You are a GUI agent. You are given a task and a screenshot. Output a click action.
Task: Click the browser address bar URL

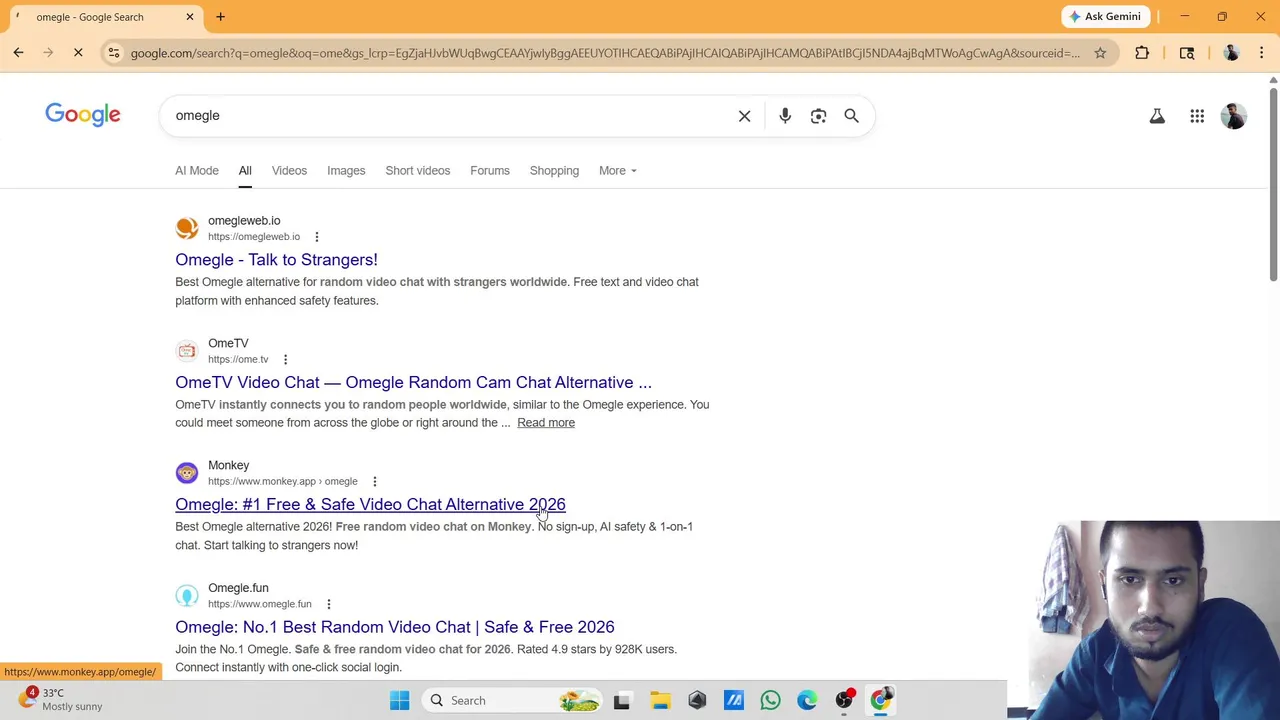point(605,53)
